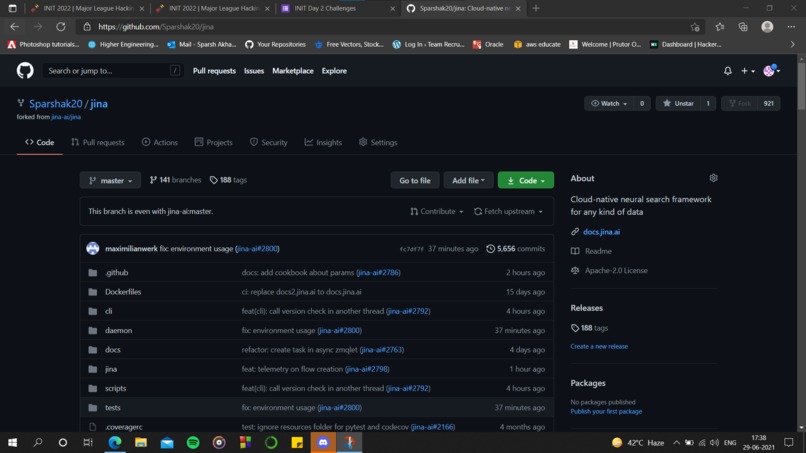Viewport: 806px width, 453px height.
Task: Open the browser favorites list icon
Action: [720, 27]
